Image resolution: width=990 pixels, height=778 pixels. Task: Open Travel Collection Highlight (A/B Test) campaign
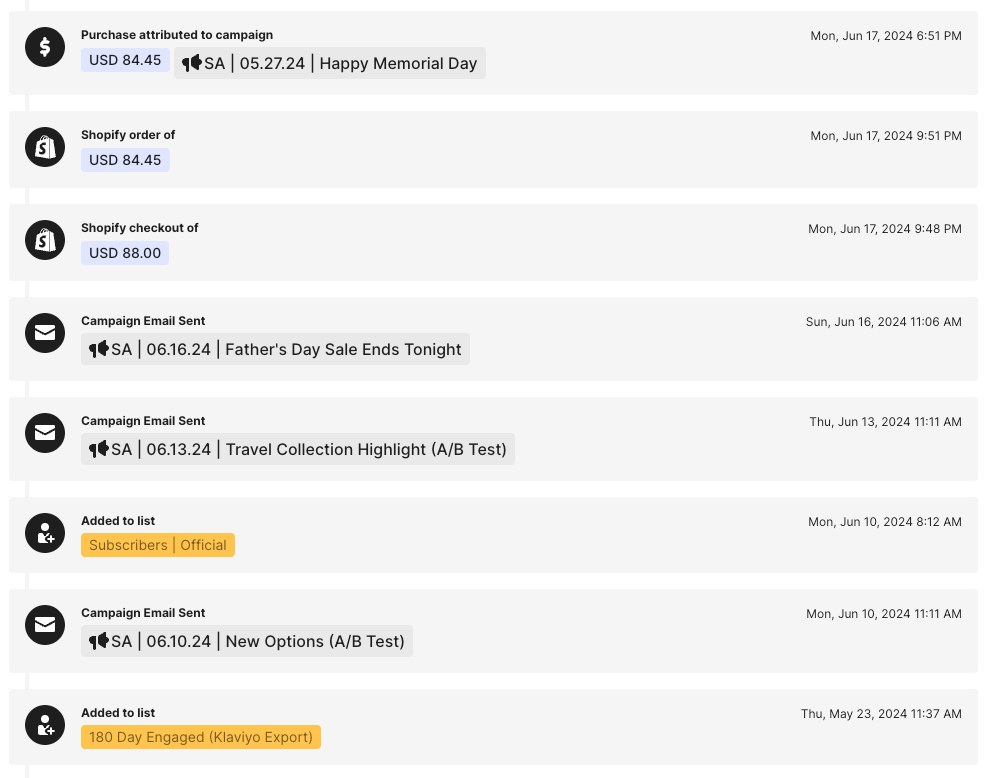pos(298,449)
